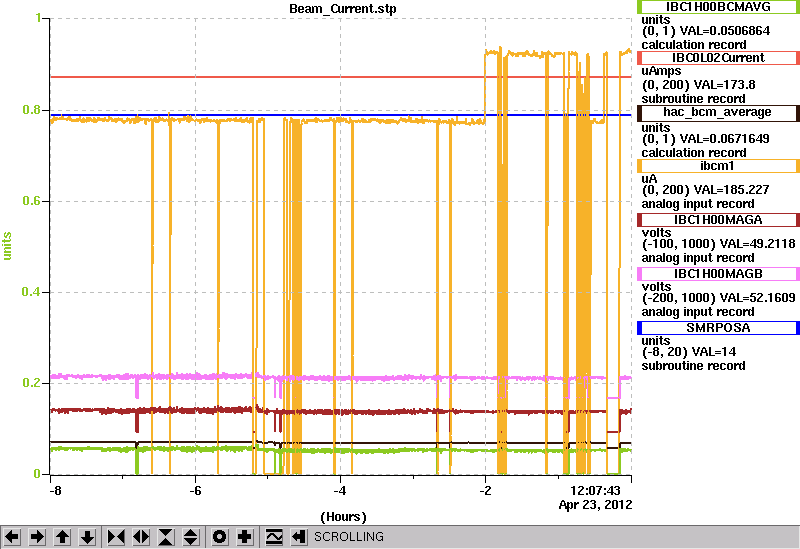Click 'analog input record' under ibcm1
This screenshot has height=549, width=800.
pyautogui.click(x=698, y=204)
